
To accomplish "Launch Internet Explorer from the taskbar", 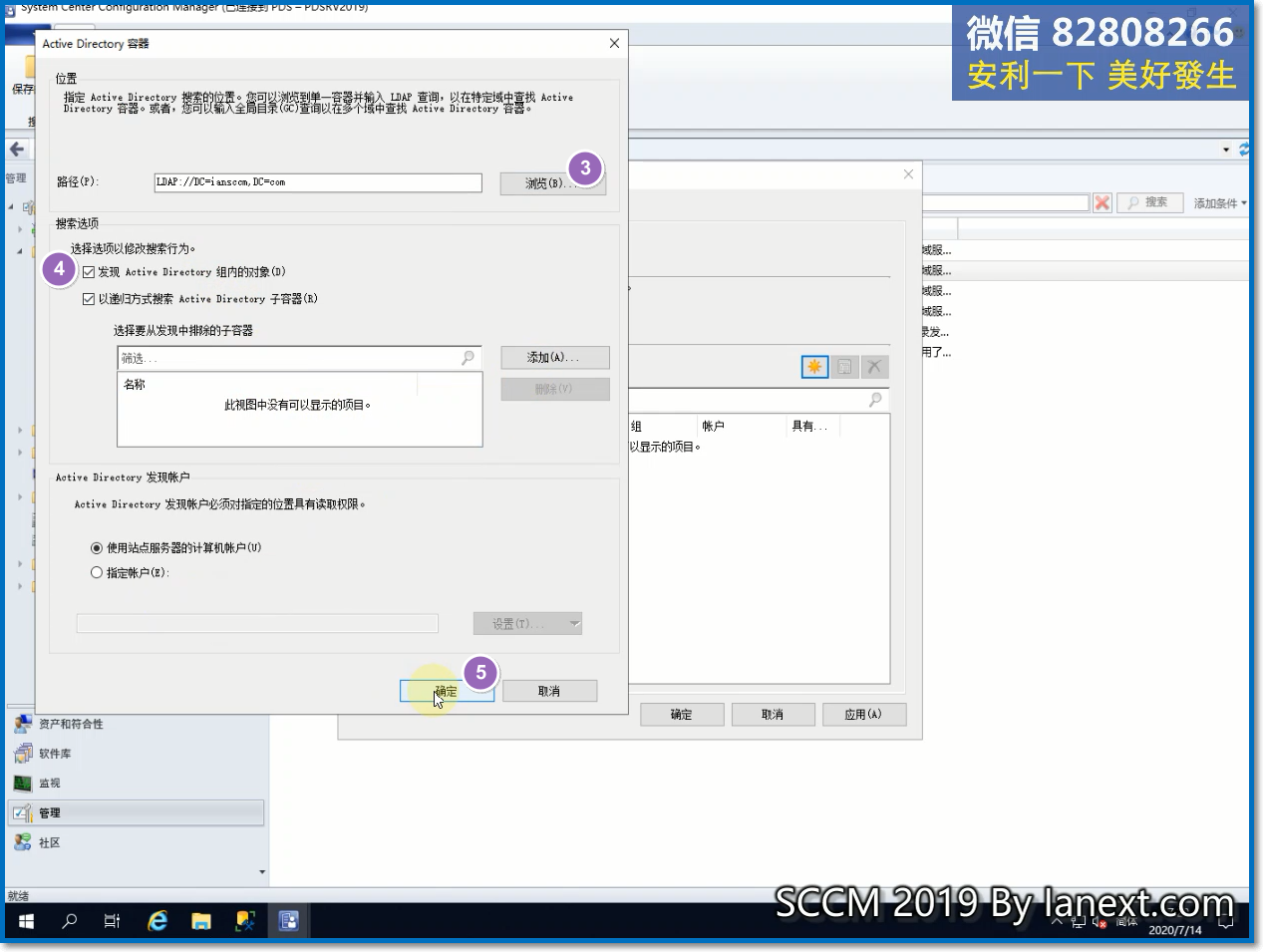I will pyautogui.click(x=158, y=921).
